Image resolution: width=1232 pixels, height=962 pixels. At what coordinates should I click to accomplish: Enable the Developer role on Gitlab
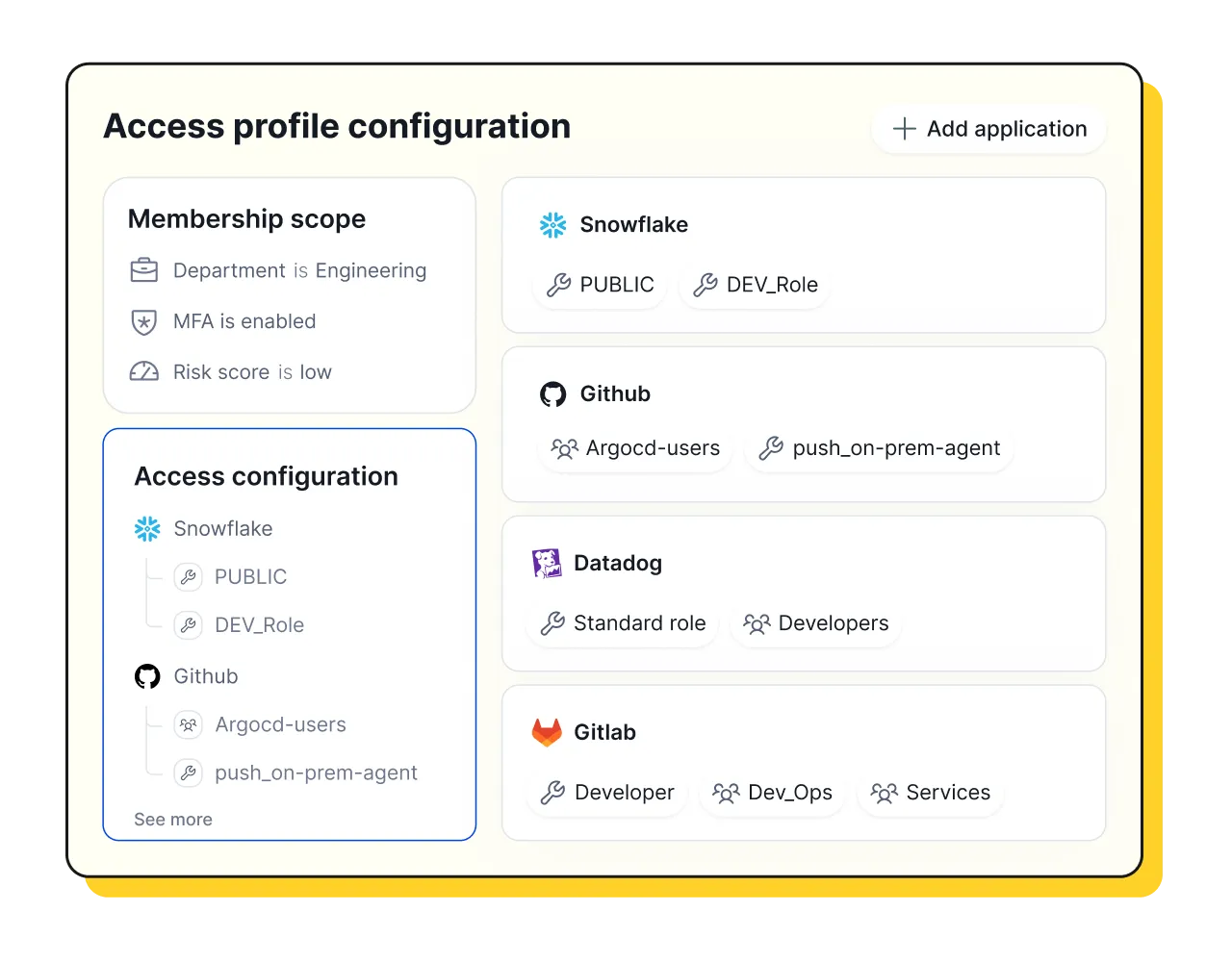tap(606, 793)
